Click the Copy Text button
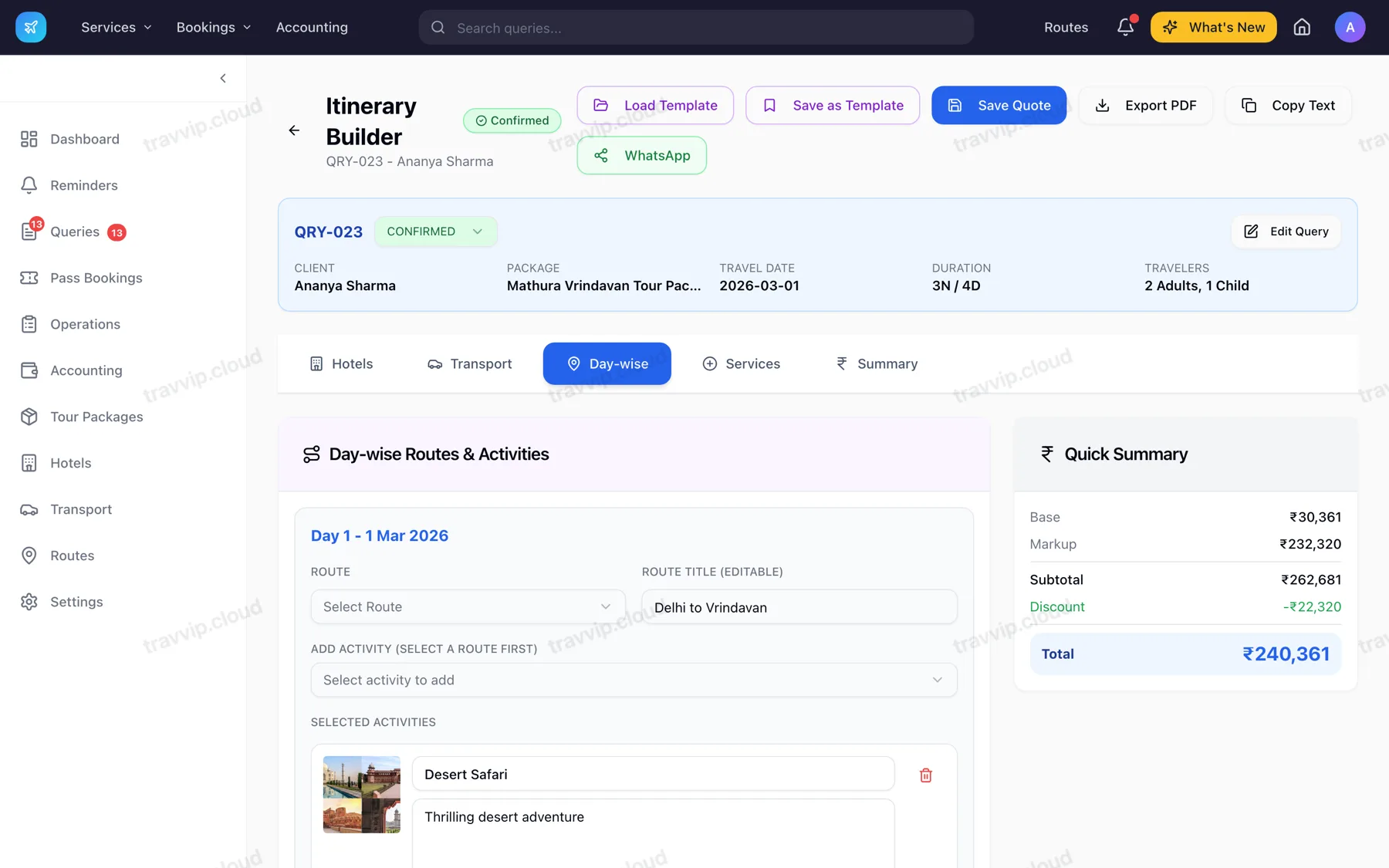This screenshot has width=1389, height=868. [1288, 105]
